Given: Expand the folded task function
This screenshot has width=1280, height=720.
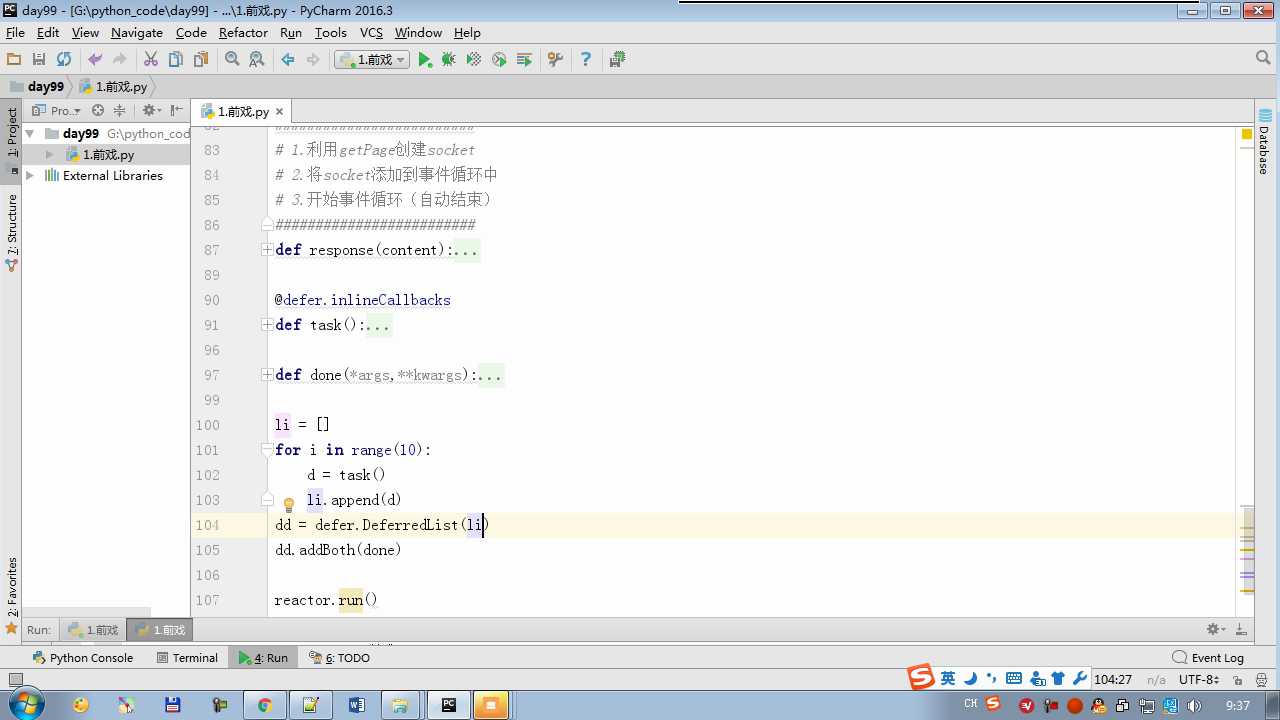Looking at the screenshot, I should coord(267,325).
